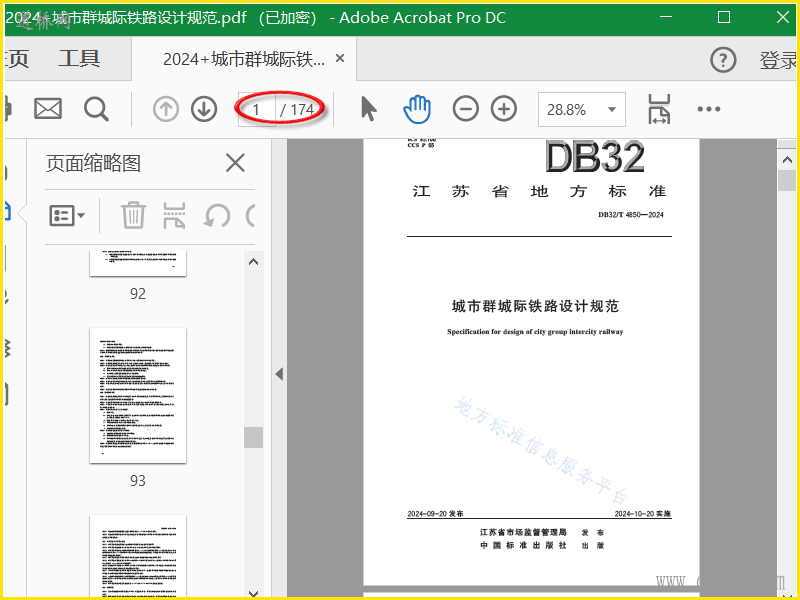Click the English subtitle Specification for design
The height and width of the screenshot is (600, 800).
point(535,332)
